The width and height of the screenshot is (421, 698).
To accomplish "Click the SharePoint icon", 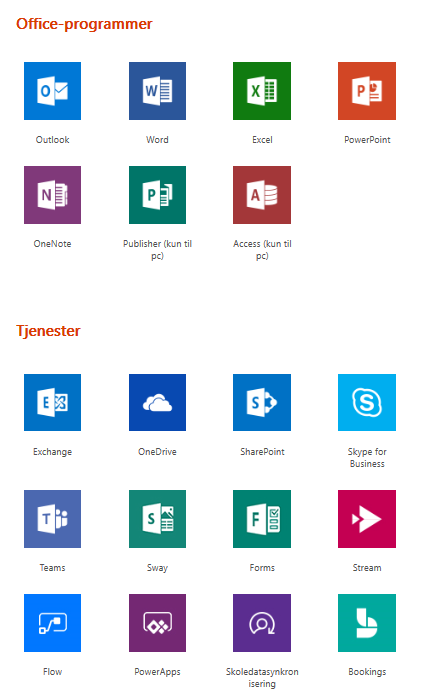I will coord(262,402).
